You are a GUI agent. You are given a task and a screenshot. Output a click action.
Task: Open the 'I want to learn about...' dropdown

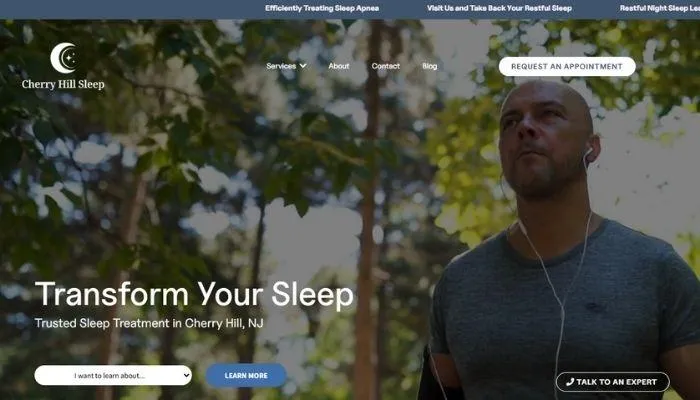click(x=113, y=375)
